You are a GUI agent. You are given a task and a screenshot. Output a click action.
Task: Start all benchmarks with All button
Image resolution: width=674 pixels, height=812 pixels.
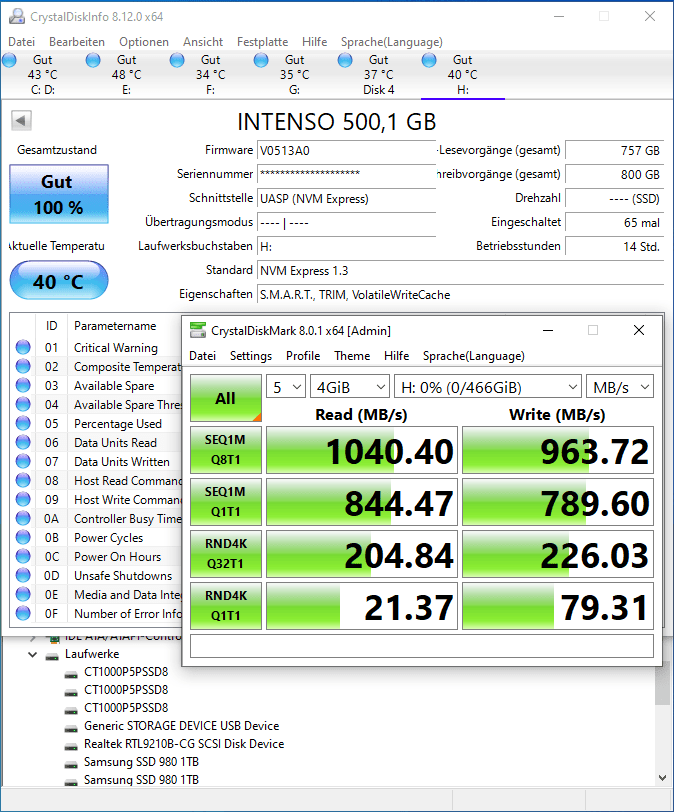click(x=226, y=398)
